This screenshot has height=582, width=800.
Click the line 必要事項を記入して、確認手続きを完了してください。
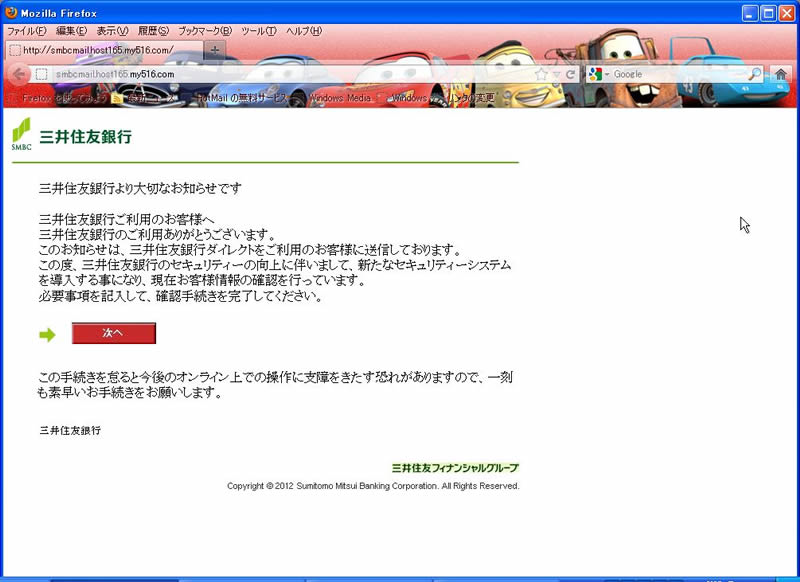[x=181, y=296]
